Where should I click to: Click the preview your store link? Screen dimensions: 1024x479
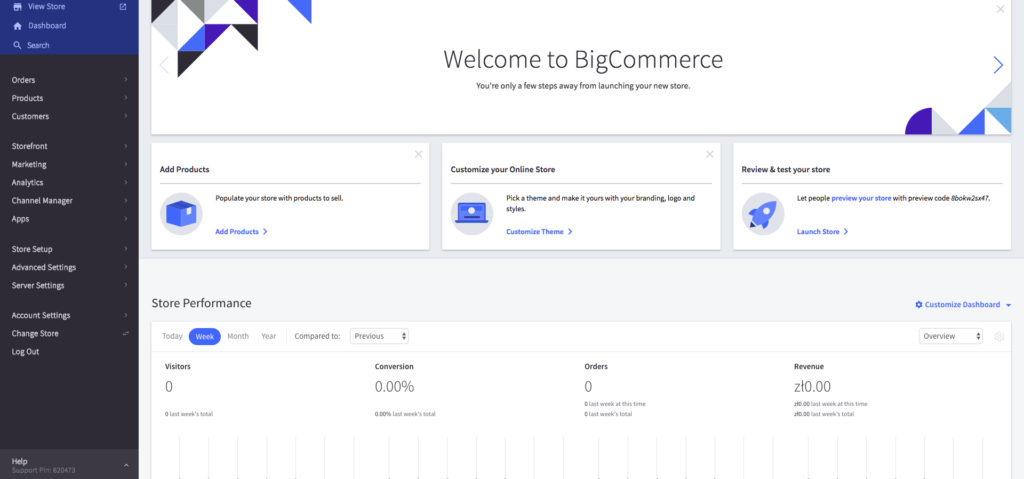pos(861,197)
